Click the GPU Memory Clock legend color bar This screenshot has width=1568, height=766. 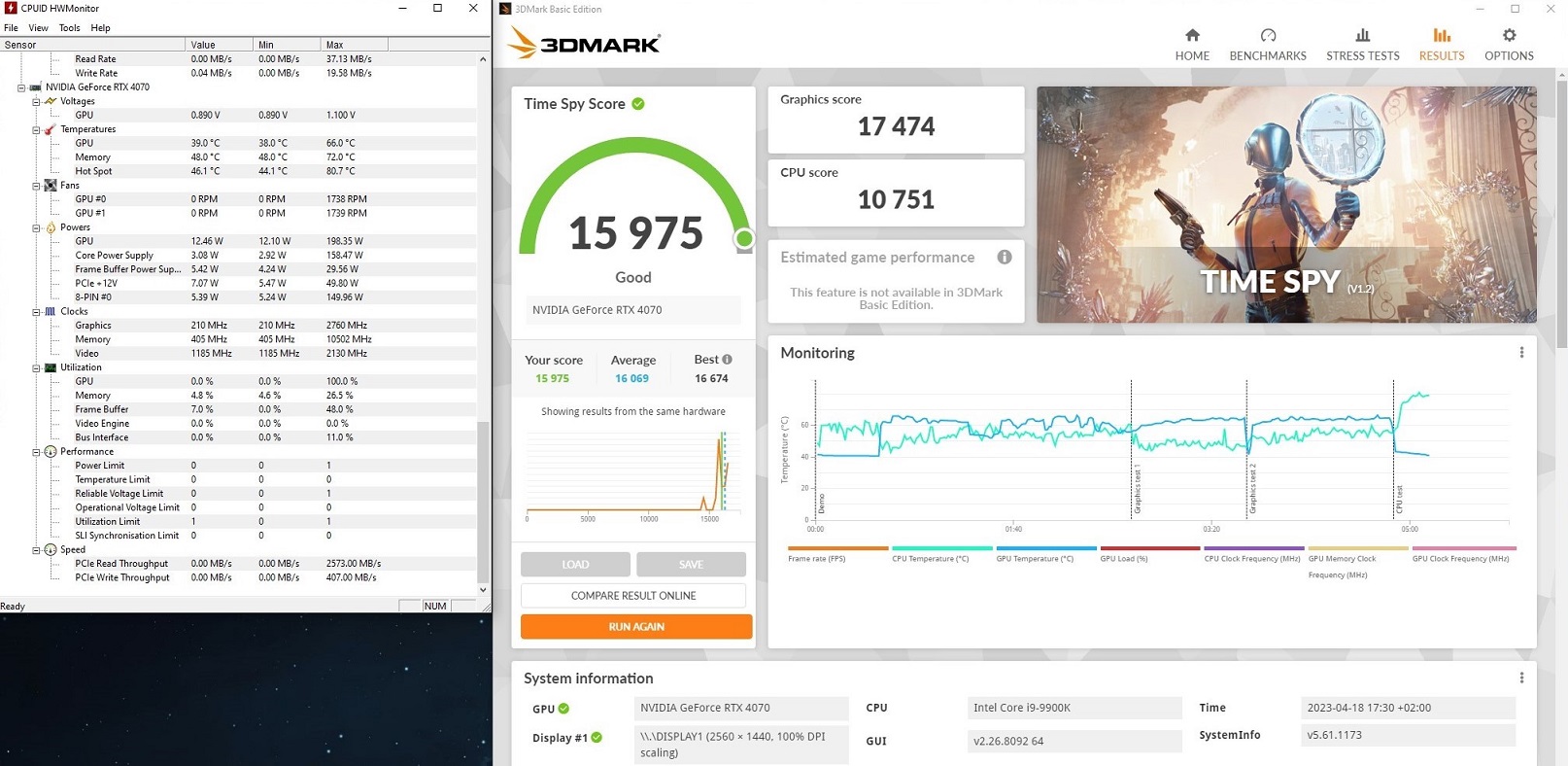(1357, 548)
